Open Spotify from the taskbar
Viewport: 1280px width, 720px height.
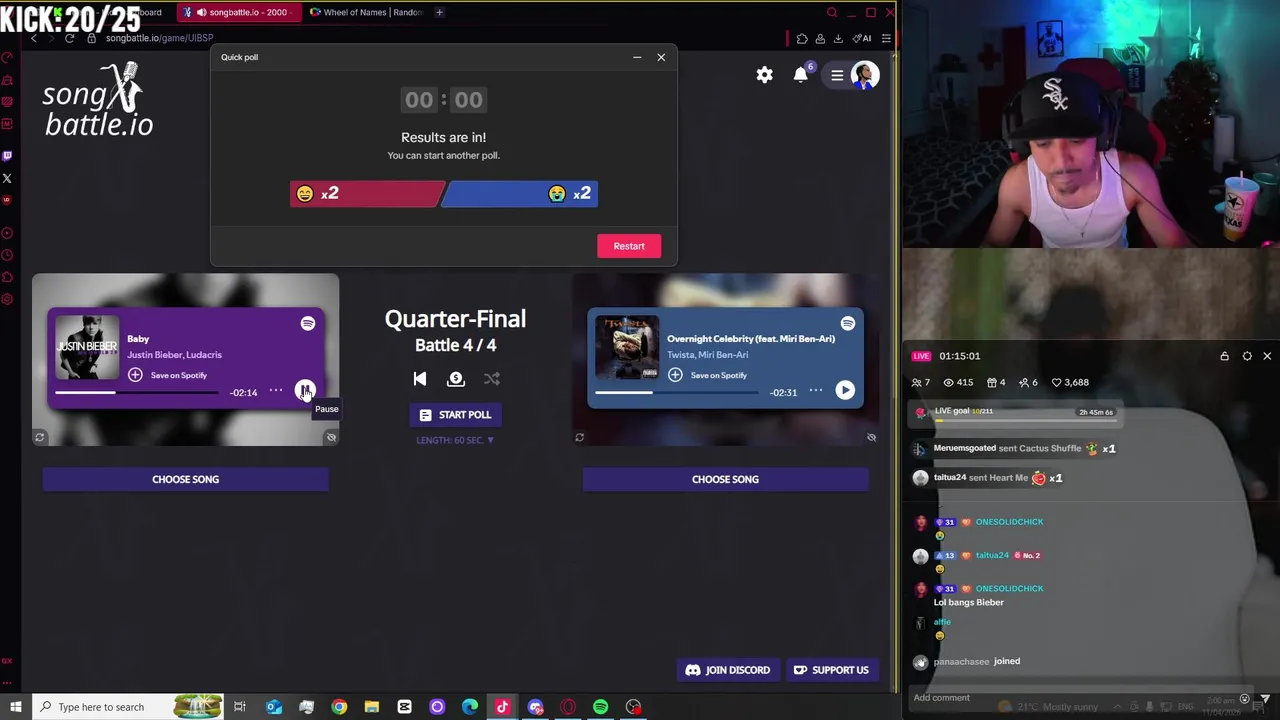tap(600, 707)
